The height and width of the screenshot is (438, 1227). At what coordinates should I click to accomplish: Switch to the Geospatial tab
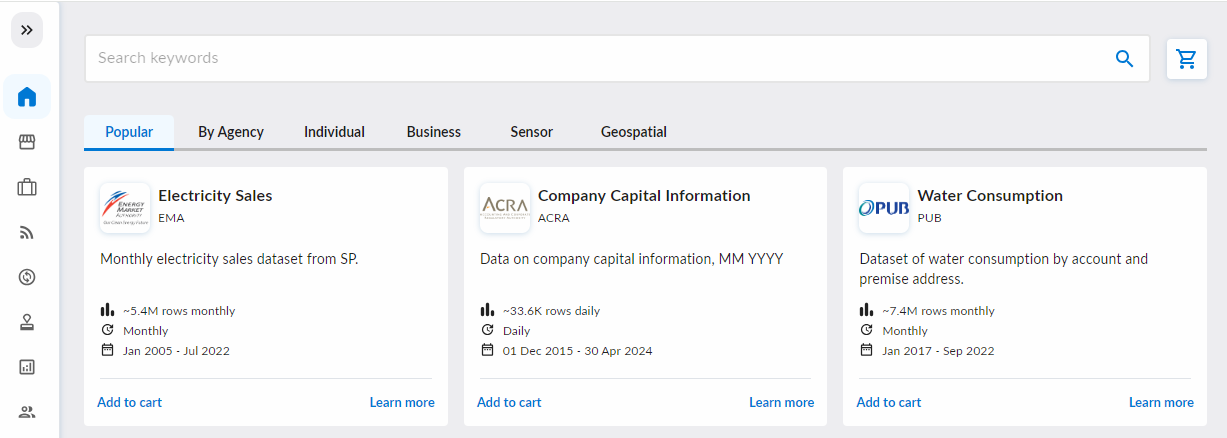pyautogui.click(x=634, y=132)
